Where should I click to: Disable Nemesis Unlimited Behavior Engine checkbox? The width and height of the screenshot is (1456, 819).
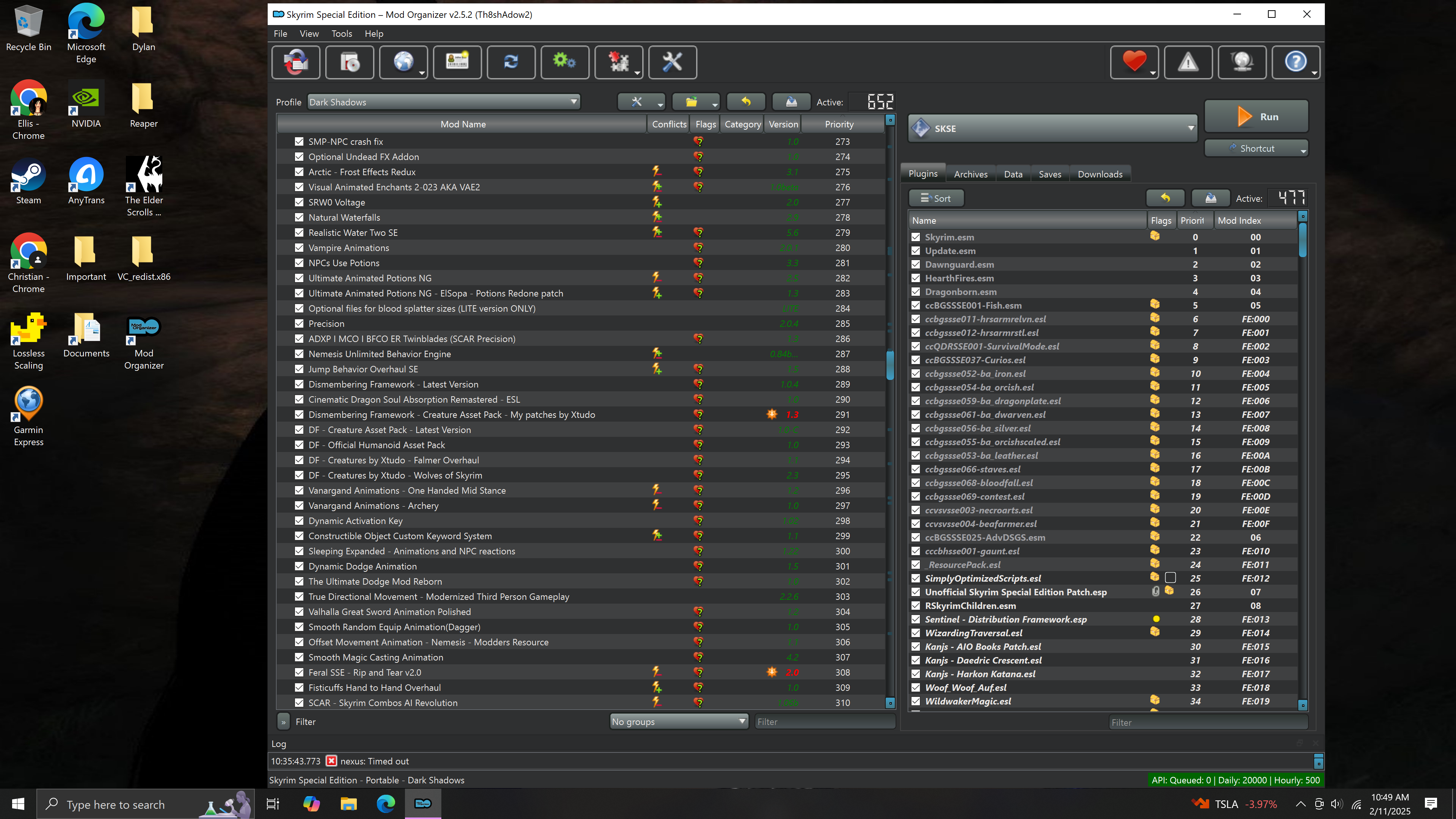(x=299, y=354)
